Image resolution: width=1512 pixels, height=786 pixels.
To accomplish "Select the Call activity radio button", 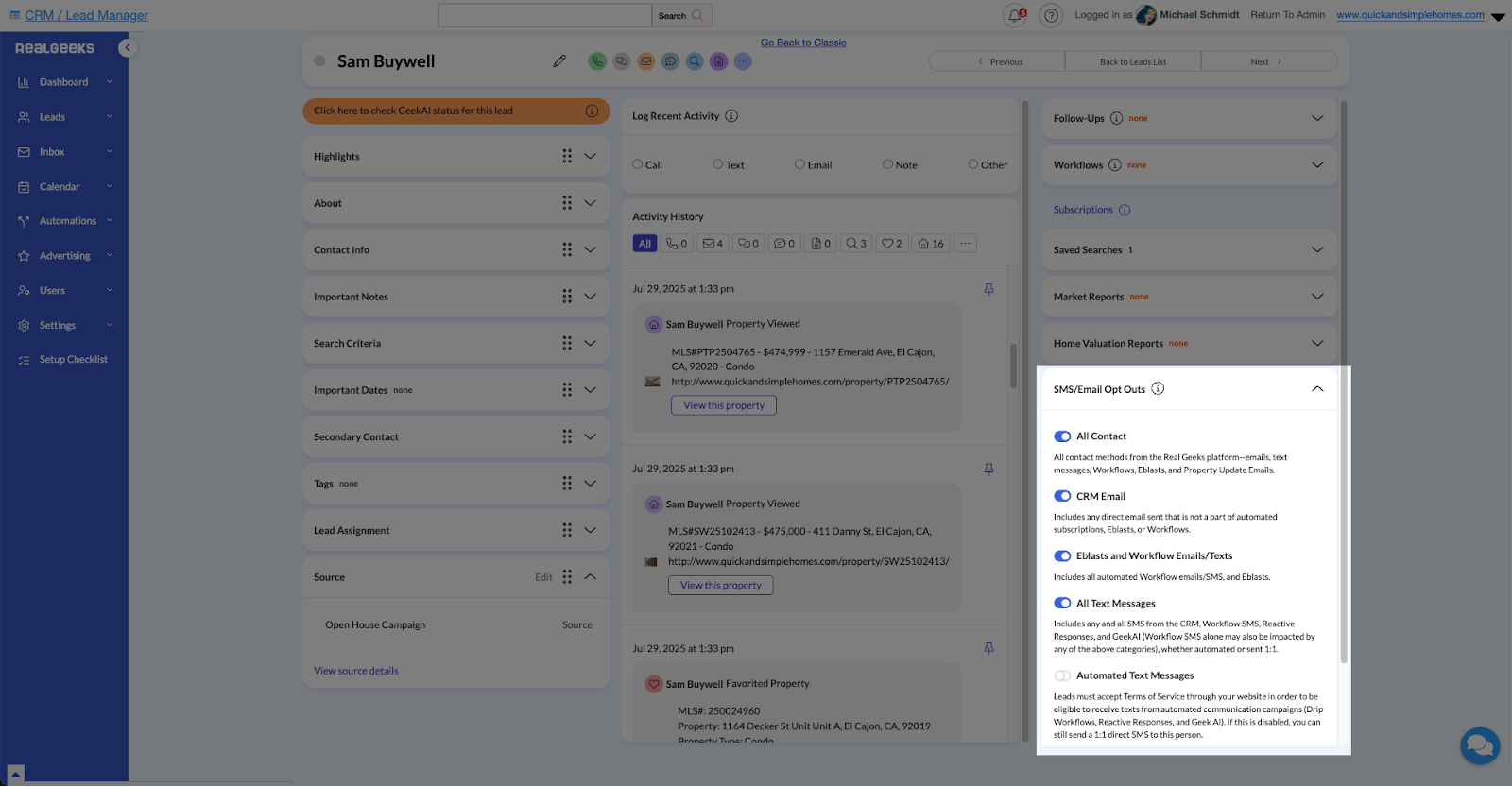I will coord(638,164).
